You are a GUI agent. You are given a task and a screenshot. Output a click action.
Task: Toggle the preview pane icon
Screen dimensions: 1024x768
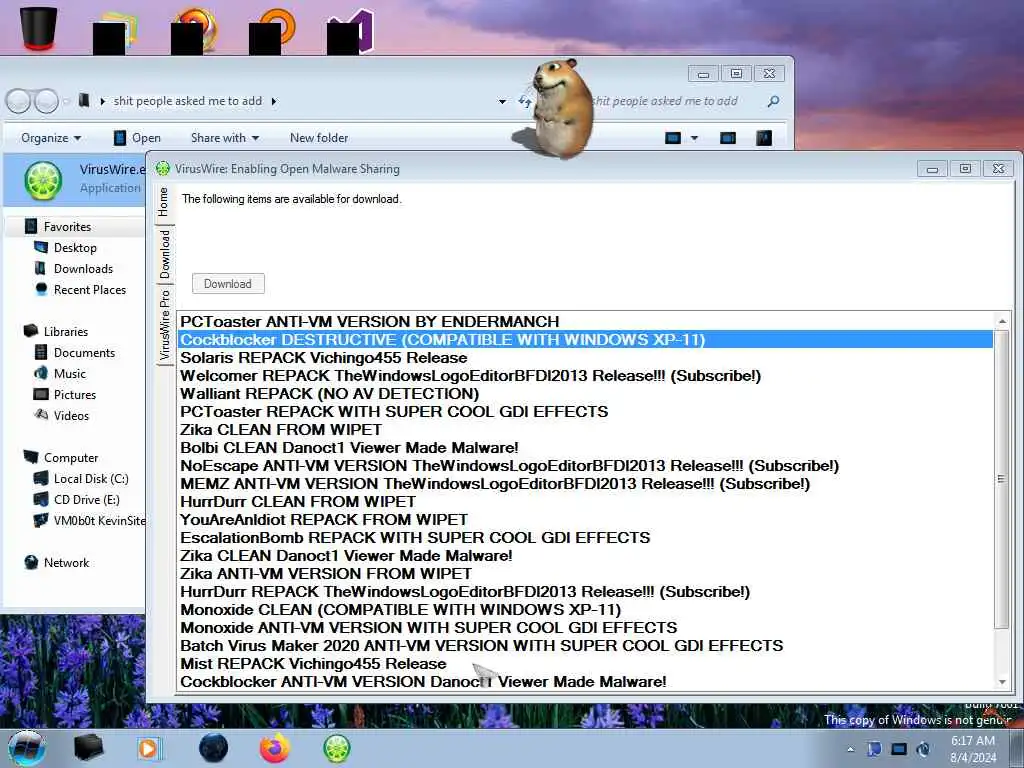[728, 138]
